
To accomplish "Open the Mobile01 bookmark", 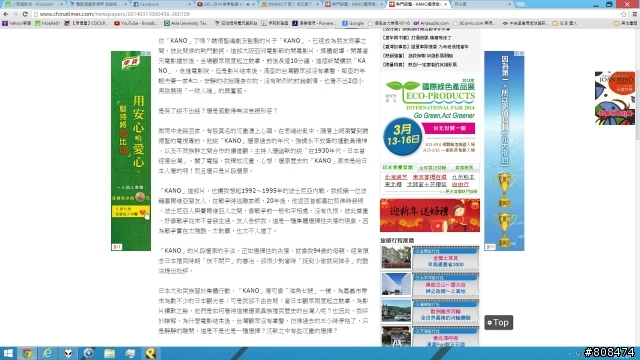I will [47, 23].
